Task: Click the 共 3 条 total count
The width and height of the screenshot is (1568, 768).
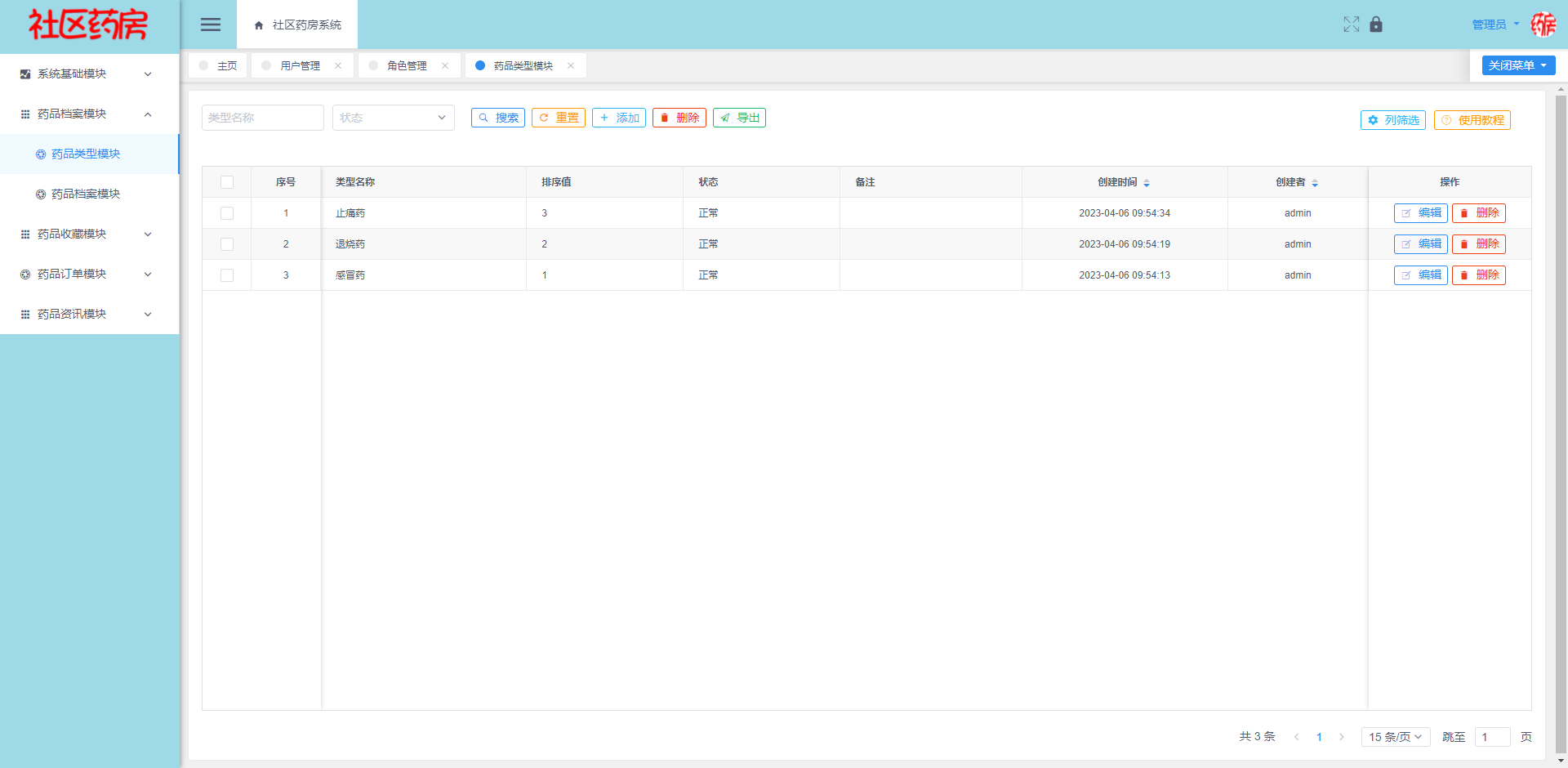Action: [1257, 737]
